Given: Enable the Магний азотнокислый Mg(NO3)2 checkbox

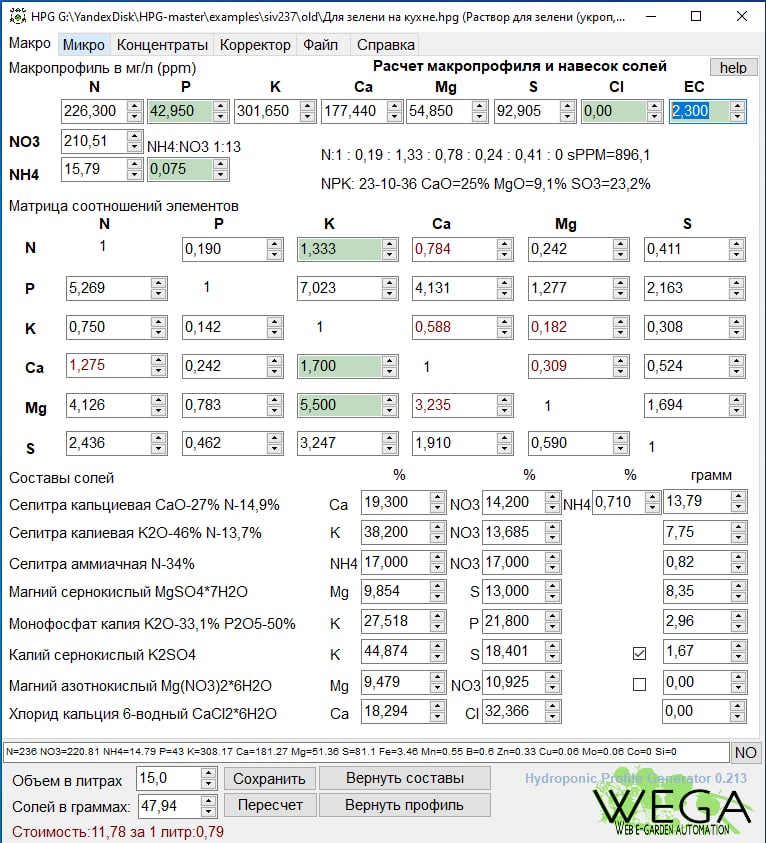Looking at the screenshot, I should tap(639, 684).
